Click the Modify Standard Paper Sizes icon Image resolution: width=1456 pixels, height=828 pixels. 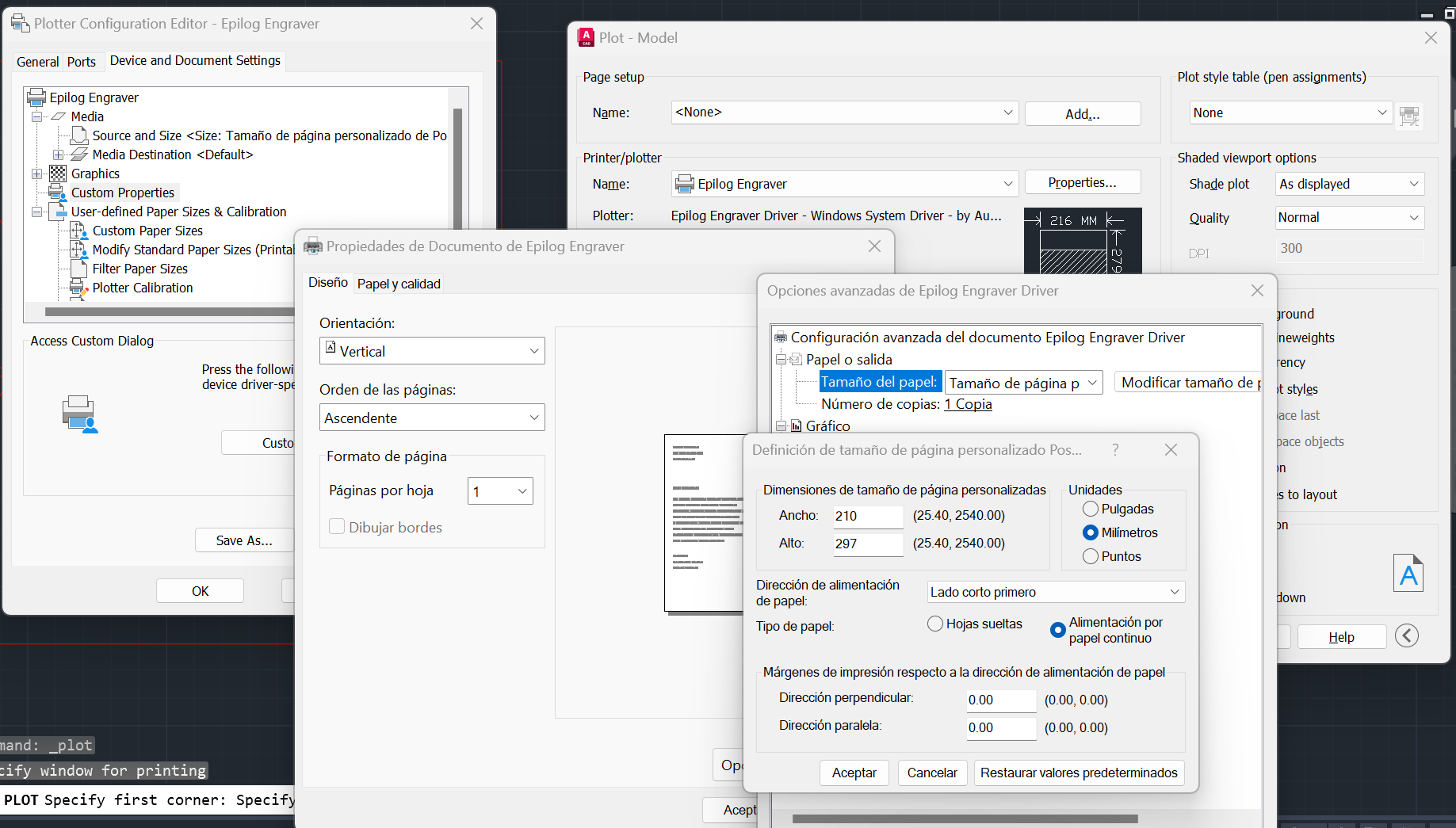click(79, 250)
